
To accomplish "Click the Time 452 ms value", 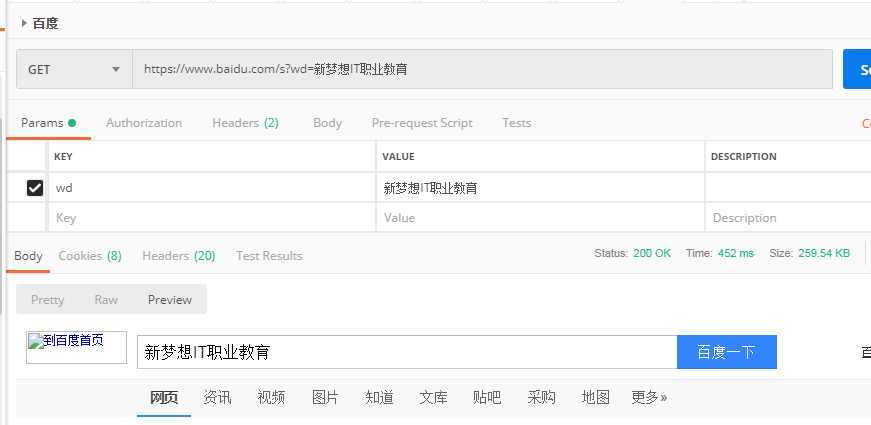I will coord(735,253).
